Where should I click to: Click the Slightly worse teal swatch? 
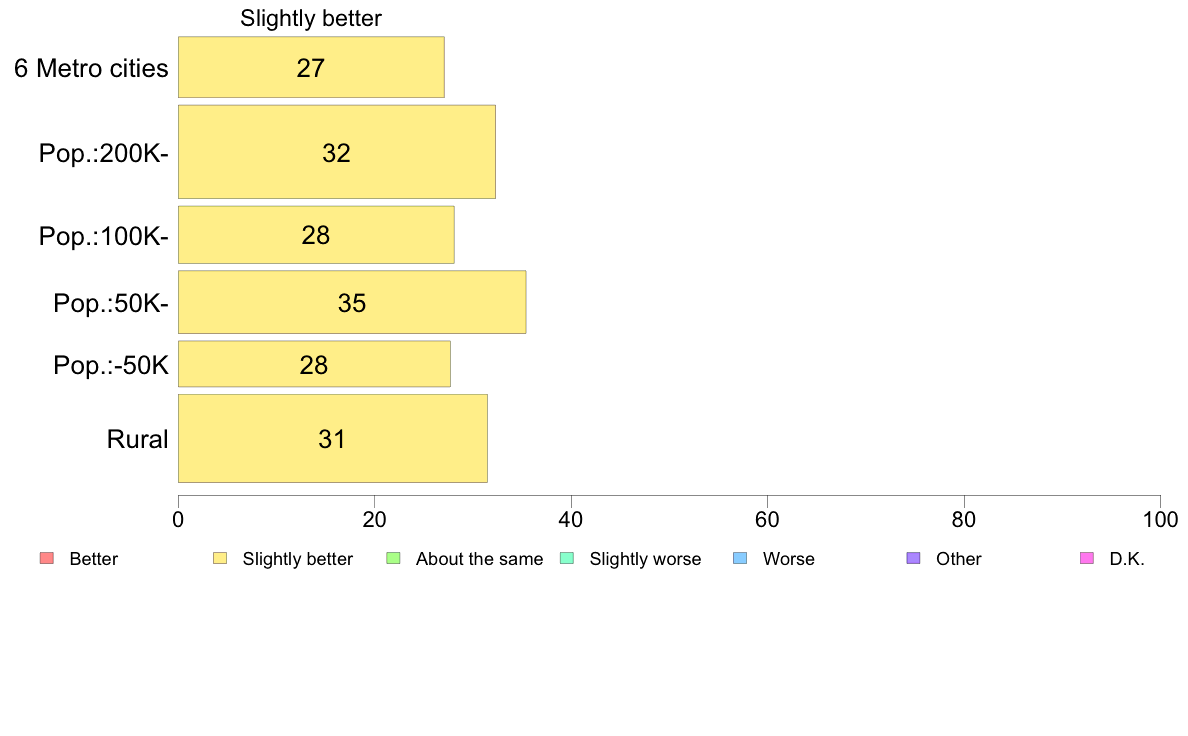click(x=567, y=559)
